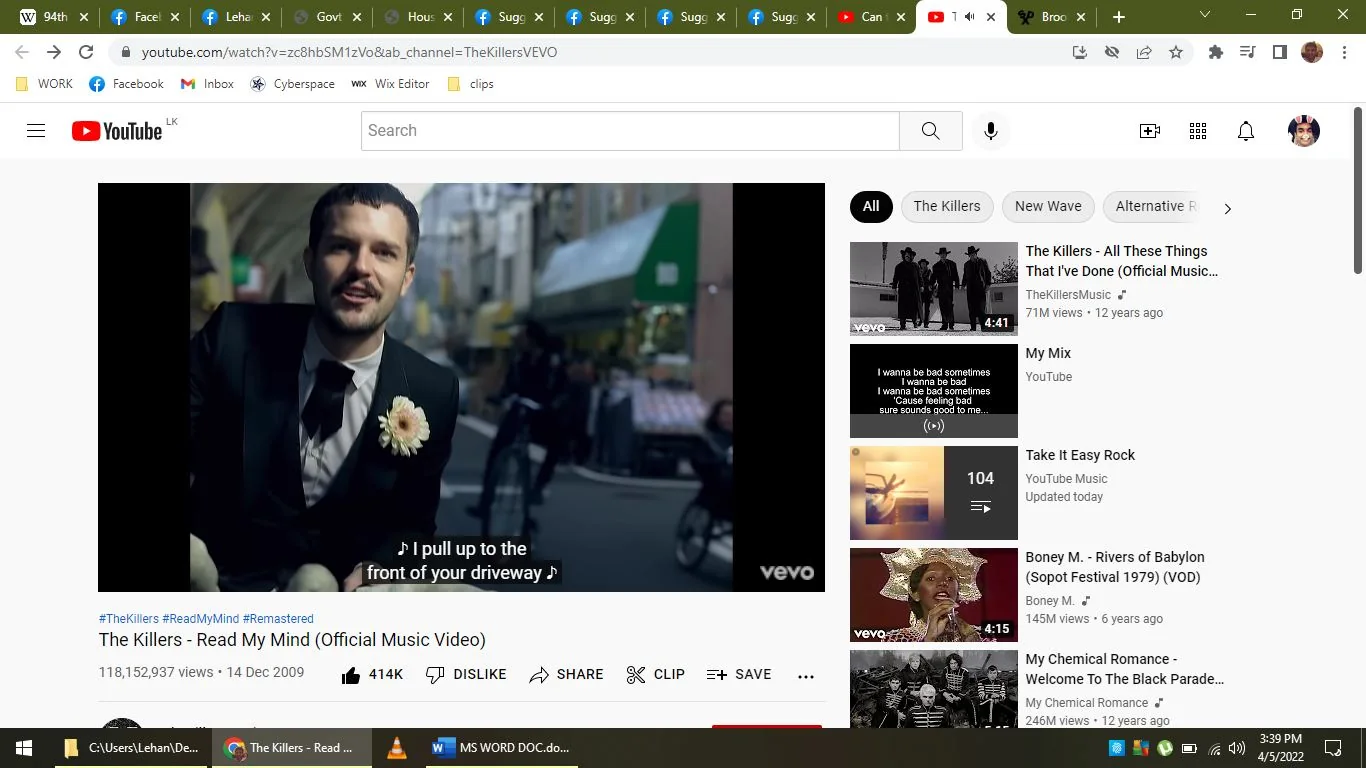Open the Facebook bookmark

click(x=127, y=84)
